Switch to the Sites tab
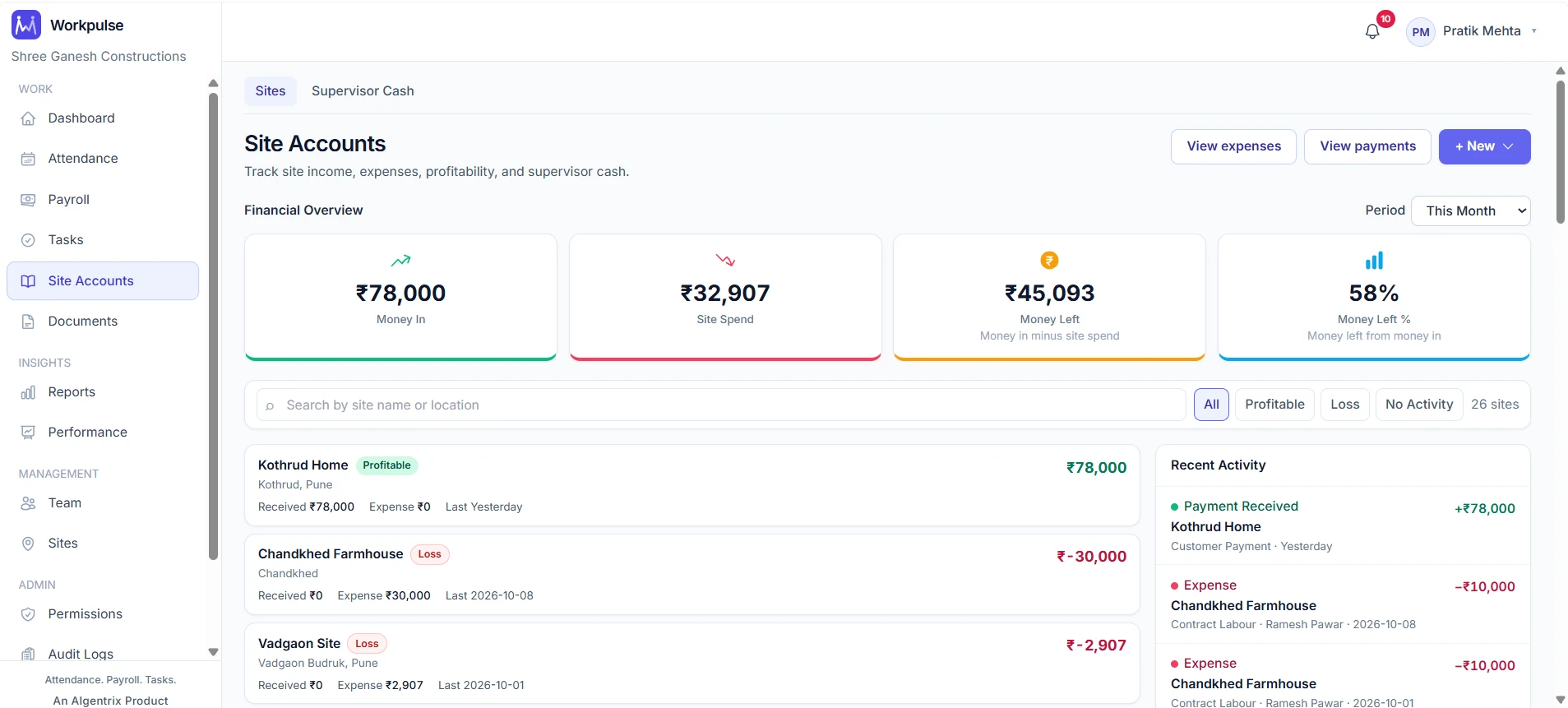1568x708 pixels. pyautogui.click(x=270, y=91)
